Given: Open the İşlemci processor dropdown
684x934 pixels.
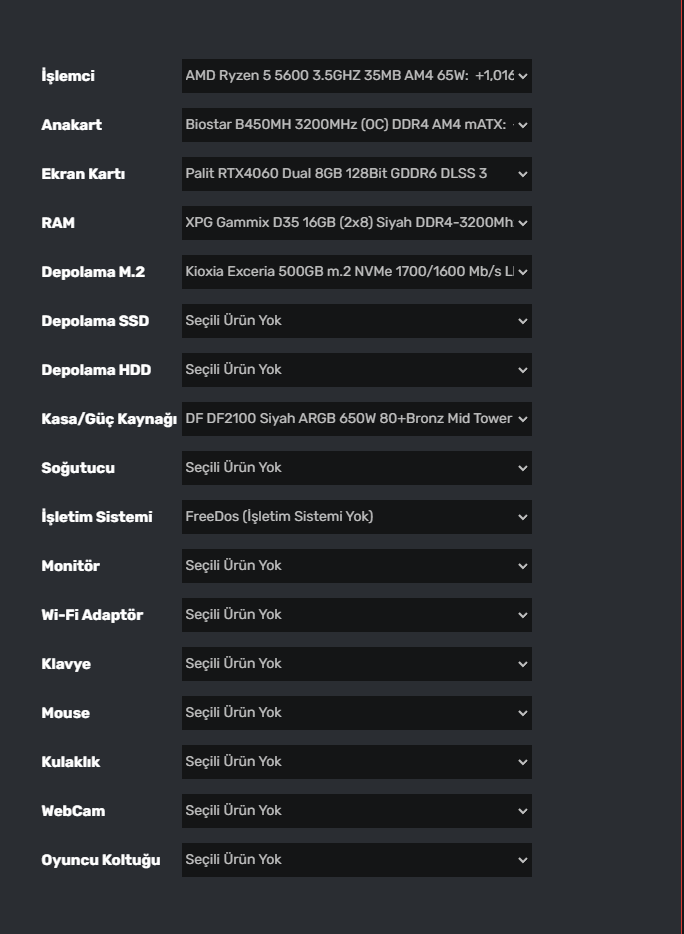Looking at the screenshot, I should 356,76.
